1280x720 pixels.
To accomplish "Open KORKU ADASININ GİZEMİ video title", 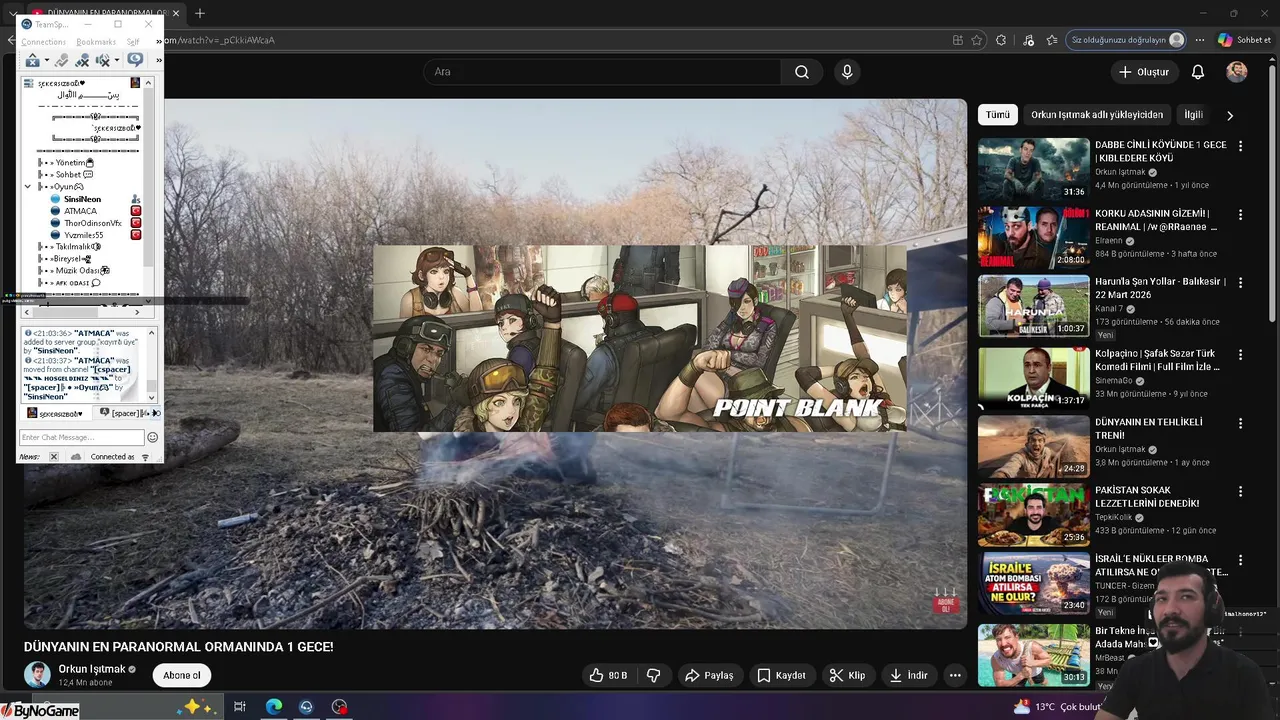I will pyautogui.click(x=1155, y=220).
